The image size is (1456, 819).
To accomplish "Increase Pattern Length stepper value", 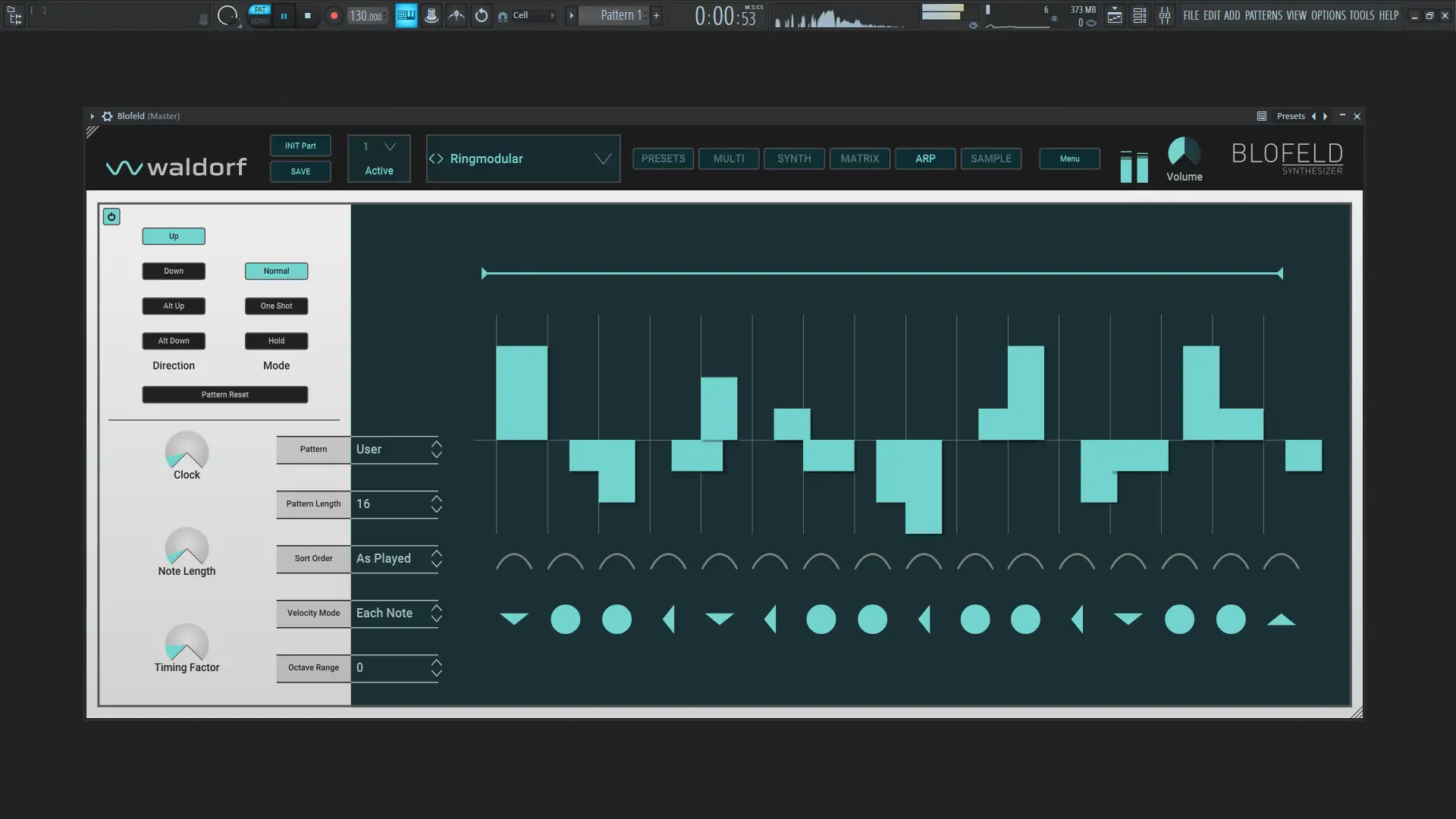I will [x=437, y=498].
